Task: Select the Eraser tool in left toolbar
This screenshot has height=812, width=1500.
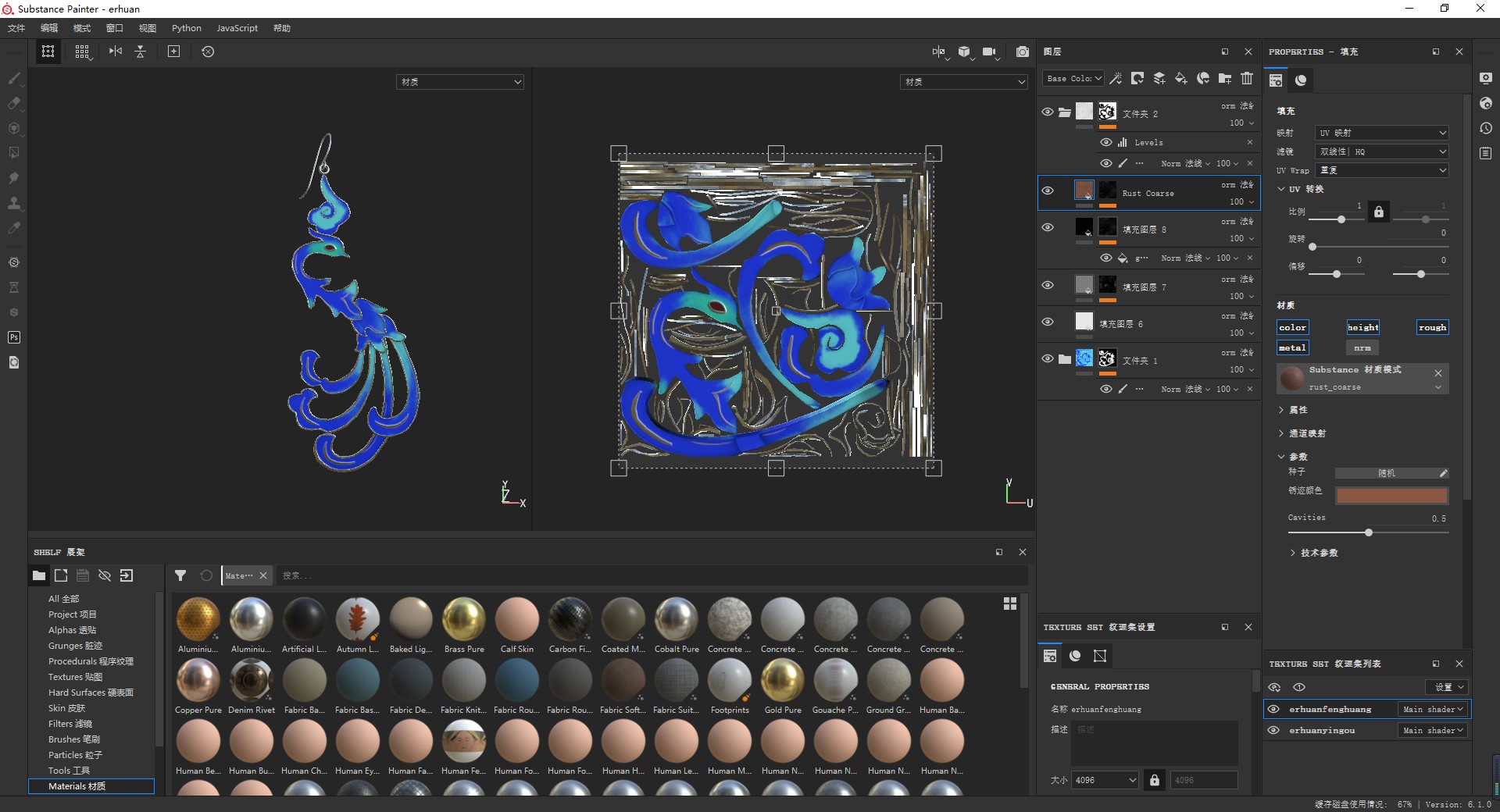Action: point(13,103)
